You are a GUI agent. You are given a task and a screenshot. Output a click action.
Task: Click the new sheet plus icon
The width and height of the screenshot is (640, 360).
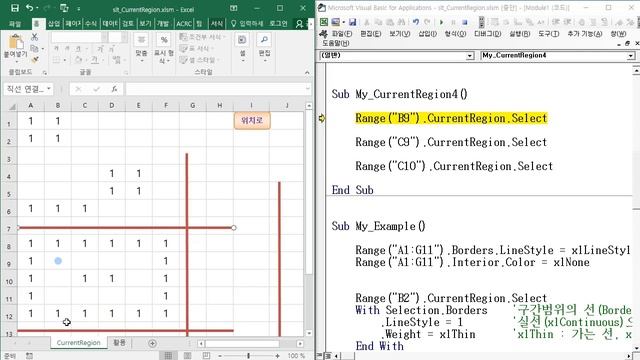point(152,343)
